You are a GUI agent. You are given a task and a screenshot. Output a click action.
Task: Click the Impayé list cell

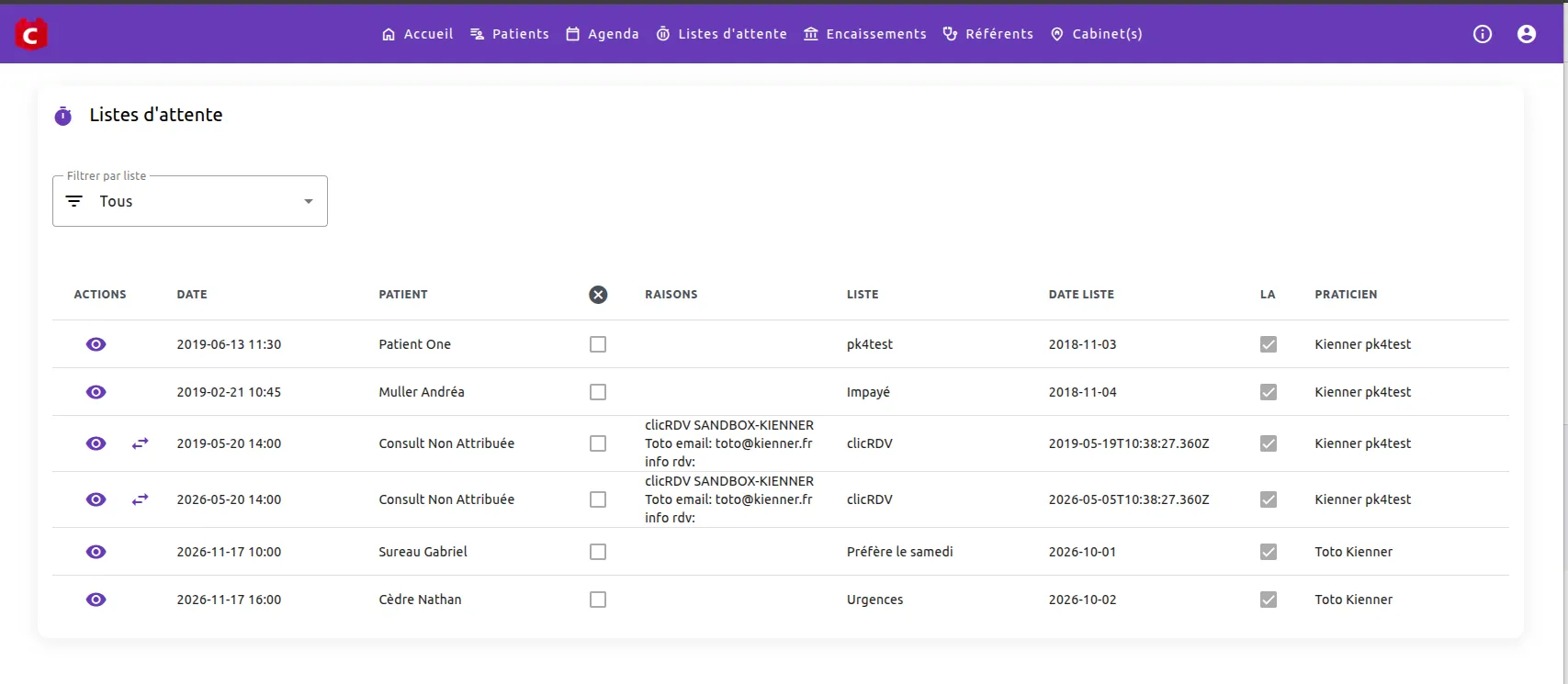[868, 392]
